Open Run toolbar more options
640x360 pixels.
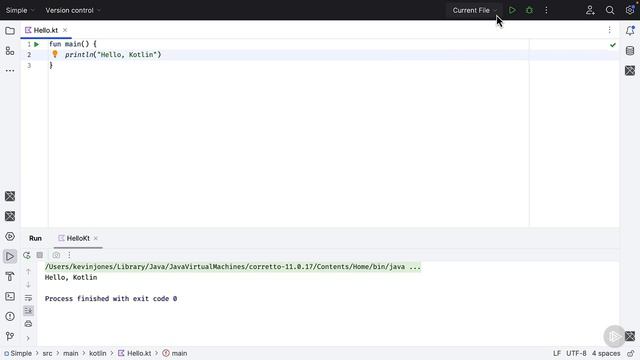pos(69,255)
